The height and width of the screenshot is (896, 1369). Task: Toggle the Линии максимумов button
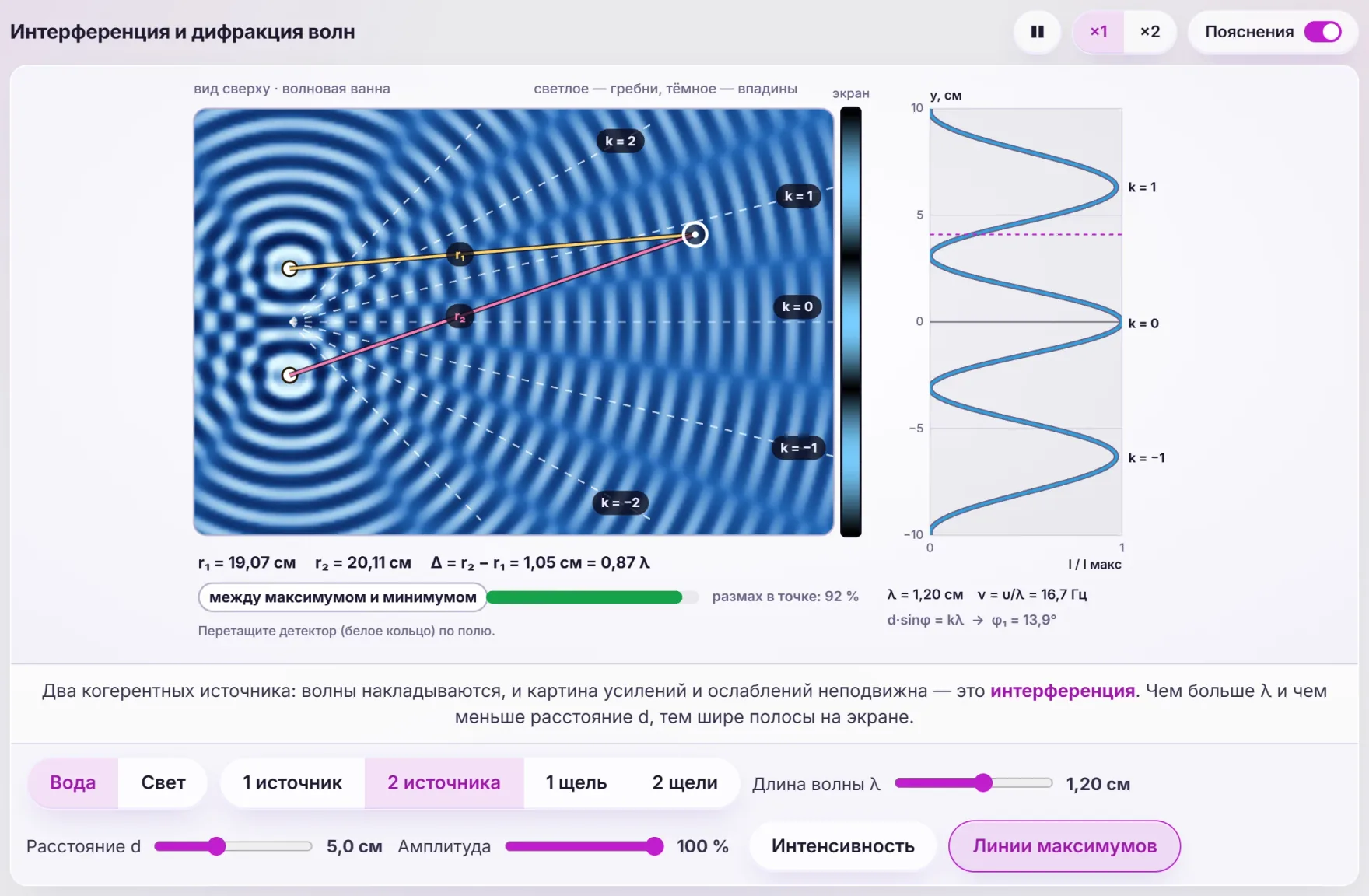[1064, 846]
